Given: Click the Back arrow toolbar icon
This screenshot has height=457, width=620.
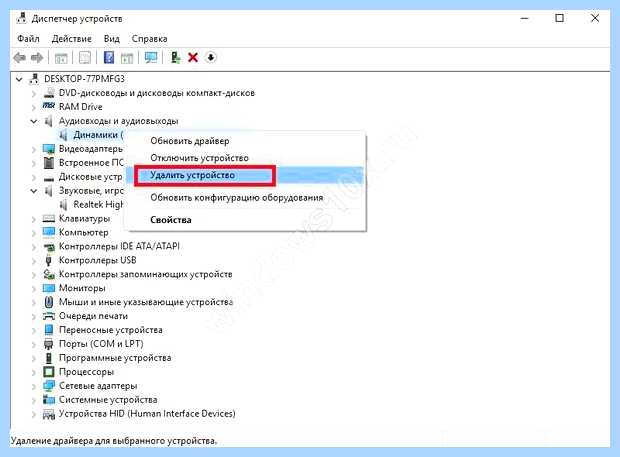Looking at the screenshot, I should tap(20, 58).
